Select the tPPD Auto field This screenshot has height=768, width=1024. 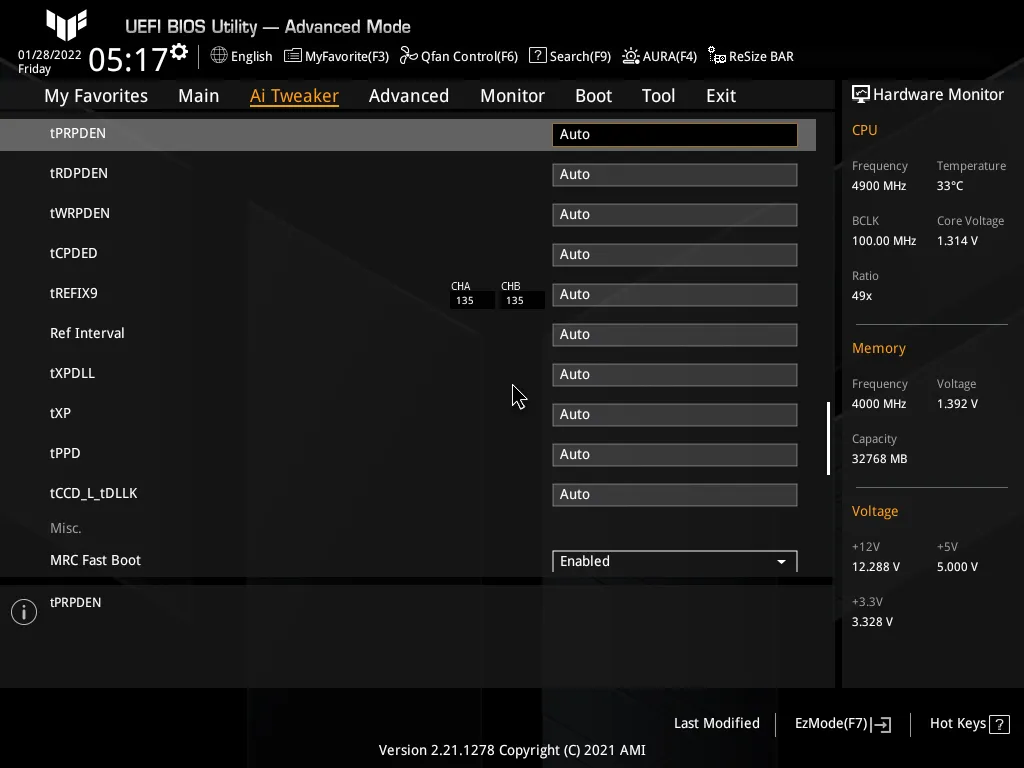tap(675, 455)
